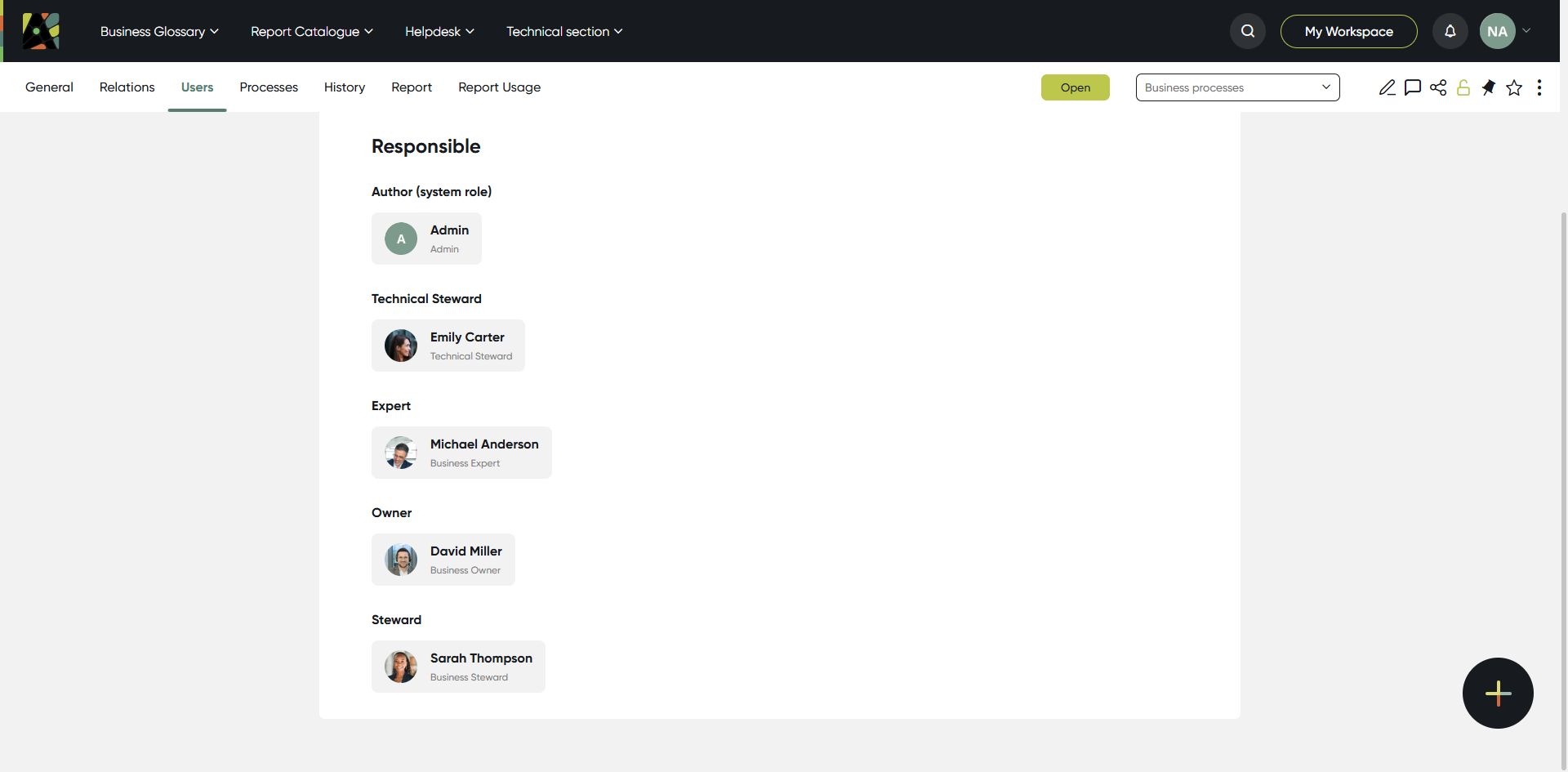Click the edit pencil icon

1388,87
